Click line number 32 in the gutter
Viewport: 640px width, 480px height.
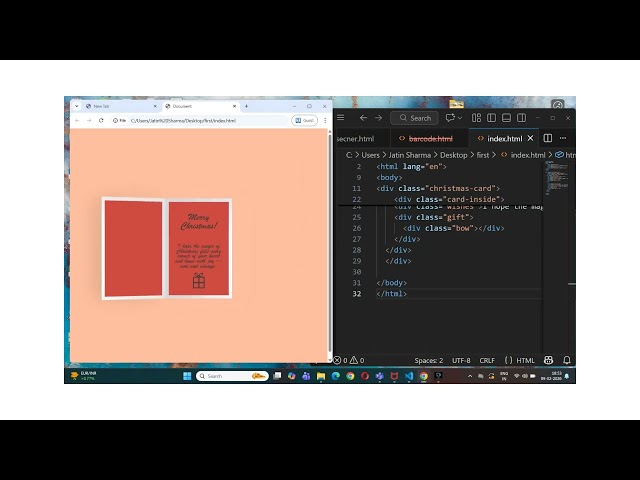(x=356, y=293)
